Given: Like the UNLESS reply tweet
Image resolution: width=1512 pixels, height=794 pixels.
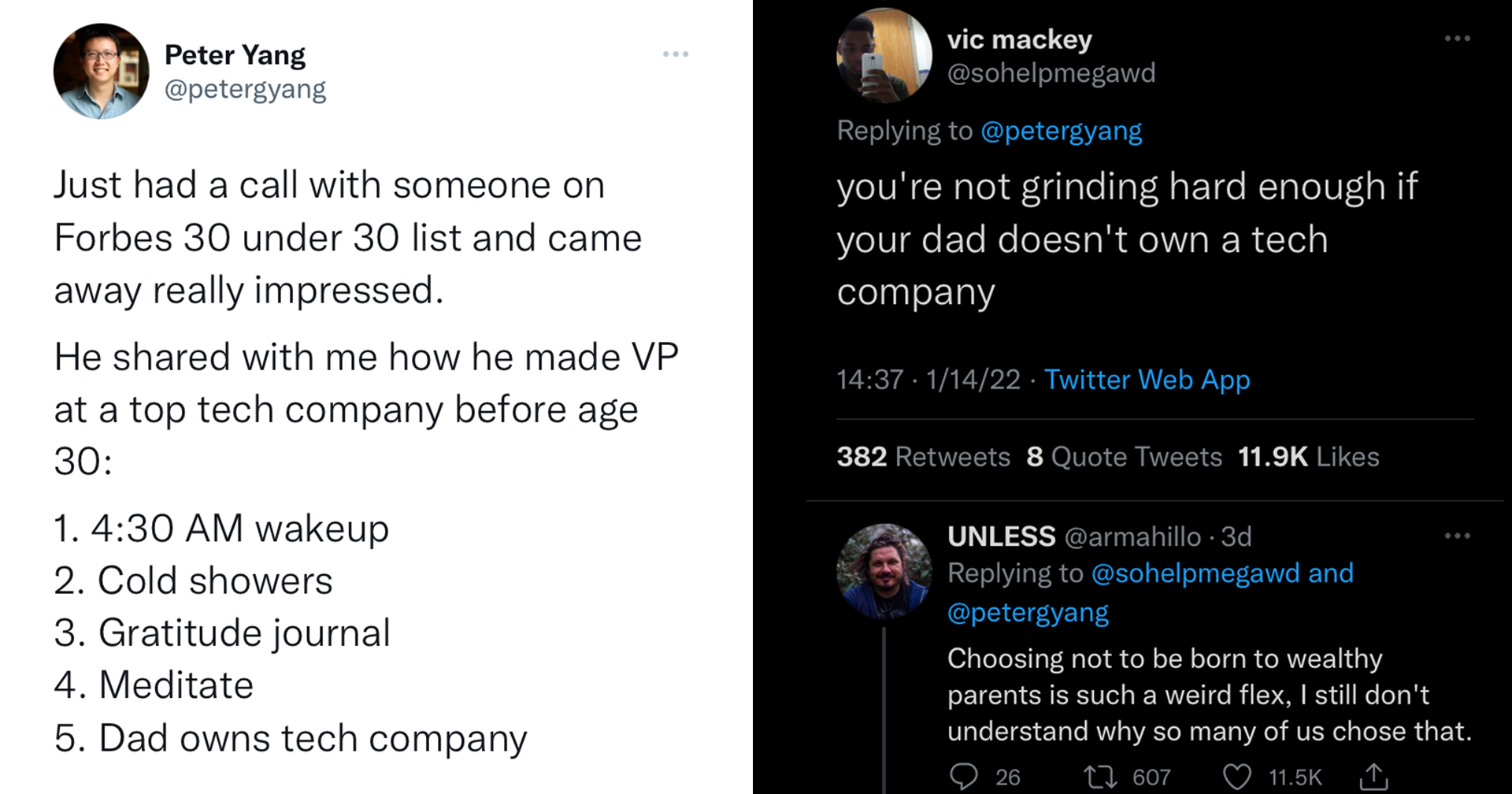Looking at the screenshot, I should point(1236,777).
